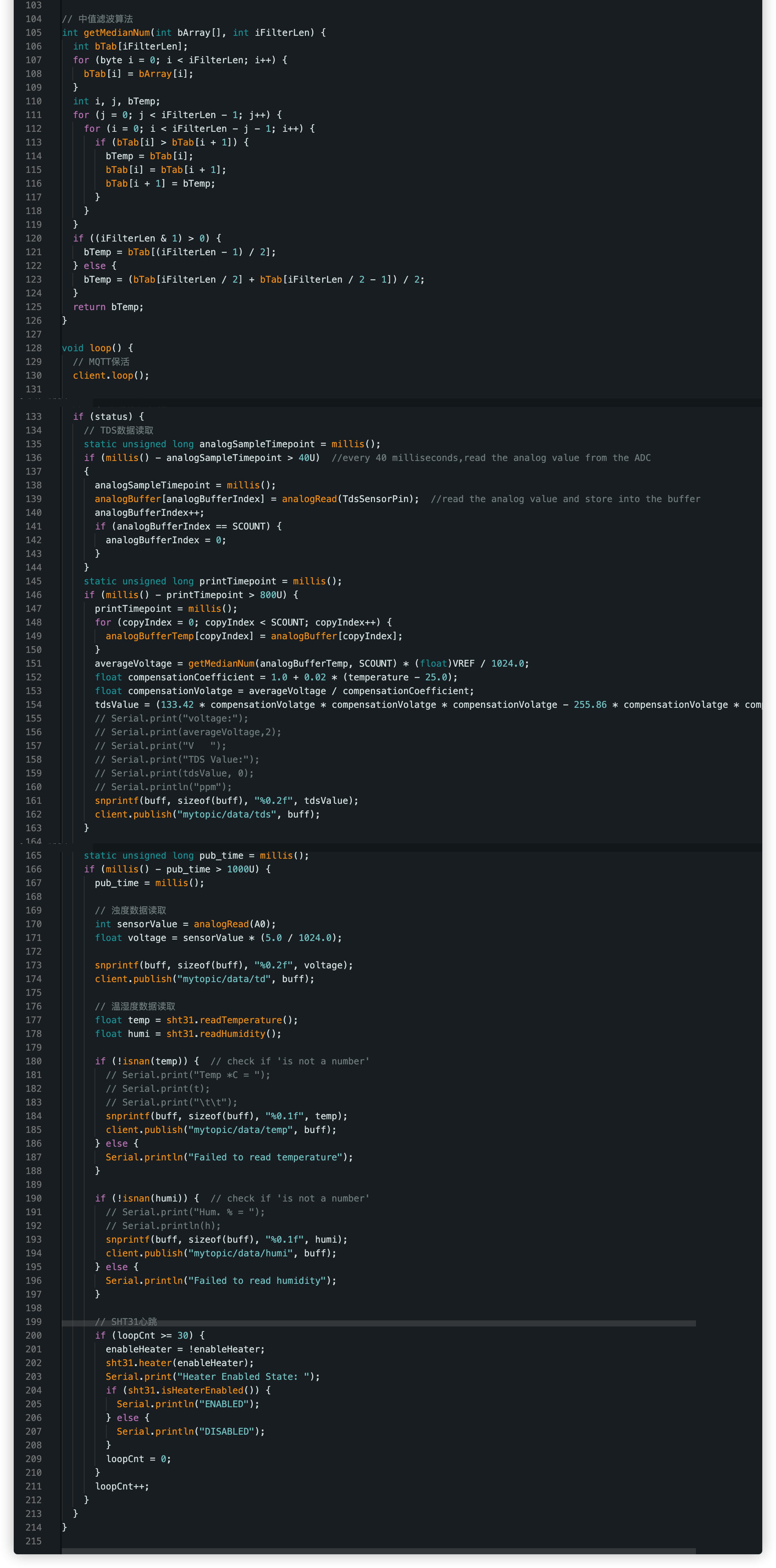Click the horizontal scrollbar at editor bottom

[378, 1552]
